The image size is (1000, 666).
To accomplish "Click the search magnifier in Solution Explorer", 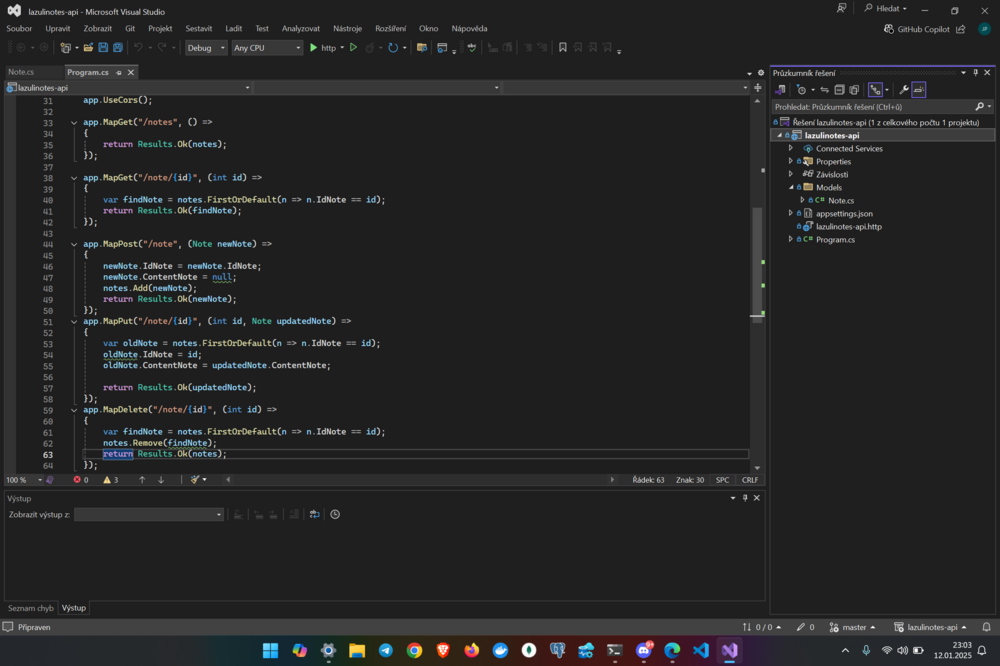I will (x=980, y=107).
